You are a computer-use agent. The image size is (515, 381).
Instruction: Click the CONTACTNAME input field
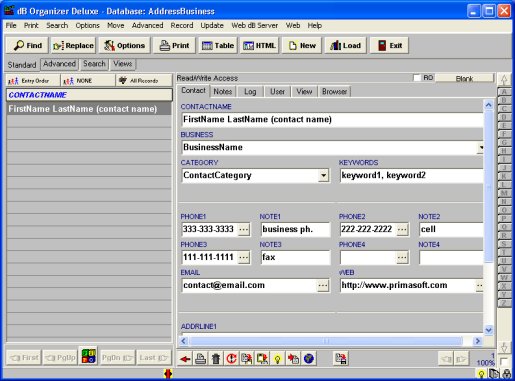point(332,119)
